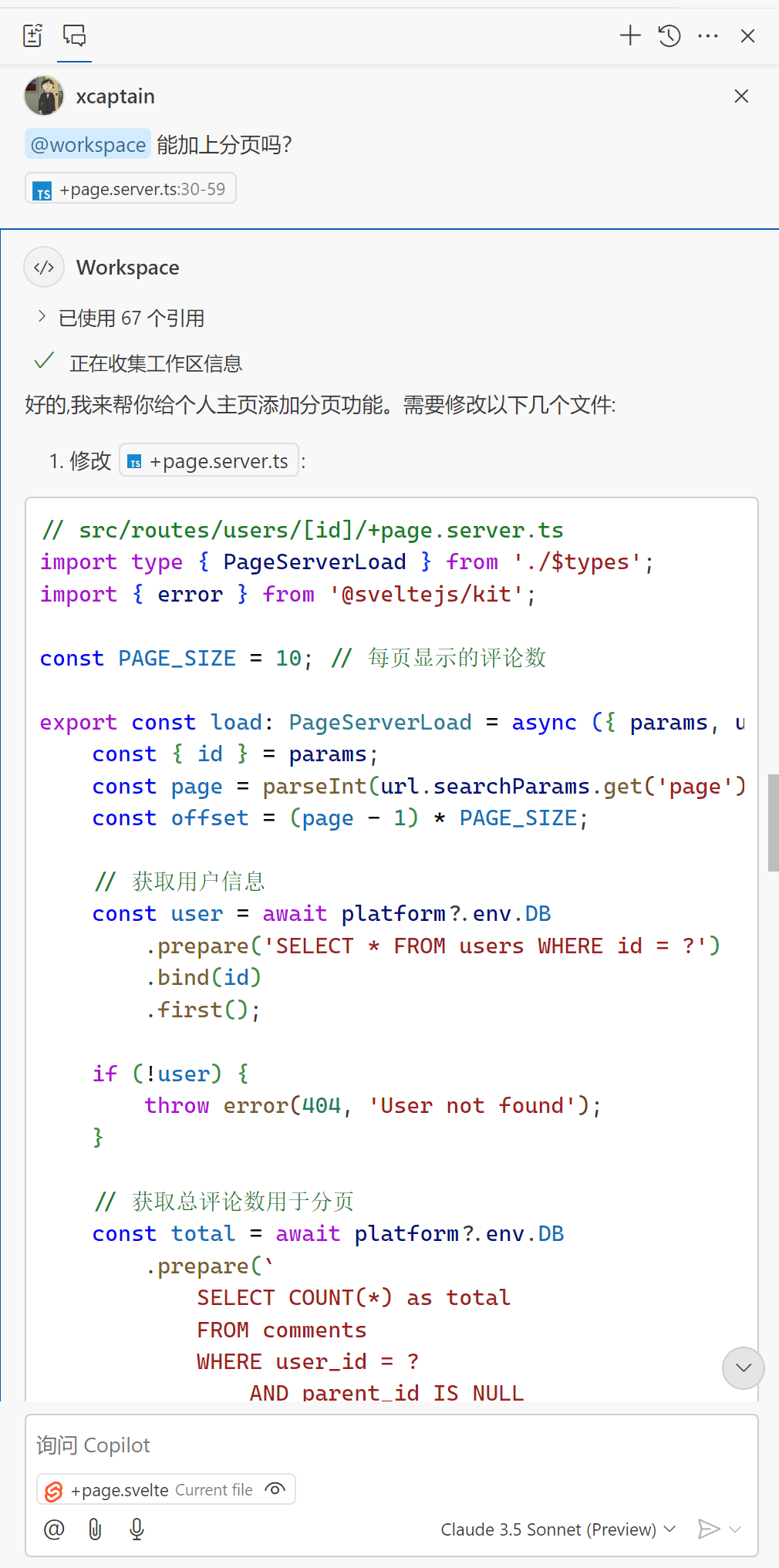Open the Copilot Edits view icon
The width and height of the screenshot is (779, 1568).
(32, 35)
